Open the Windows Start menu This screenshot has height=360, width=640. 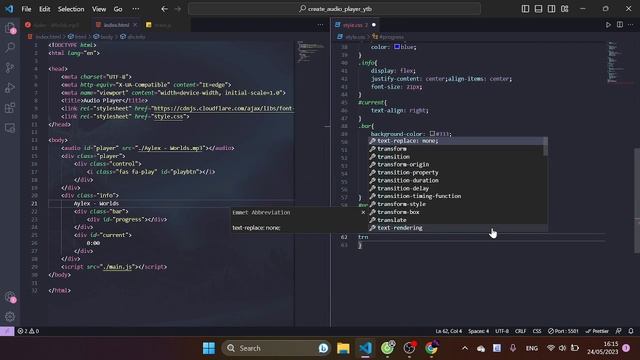pyautogui.click(x=209, y=348)
